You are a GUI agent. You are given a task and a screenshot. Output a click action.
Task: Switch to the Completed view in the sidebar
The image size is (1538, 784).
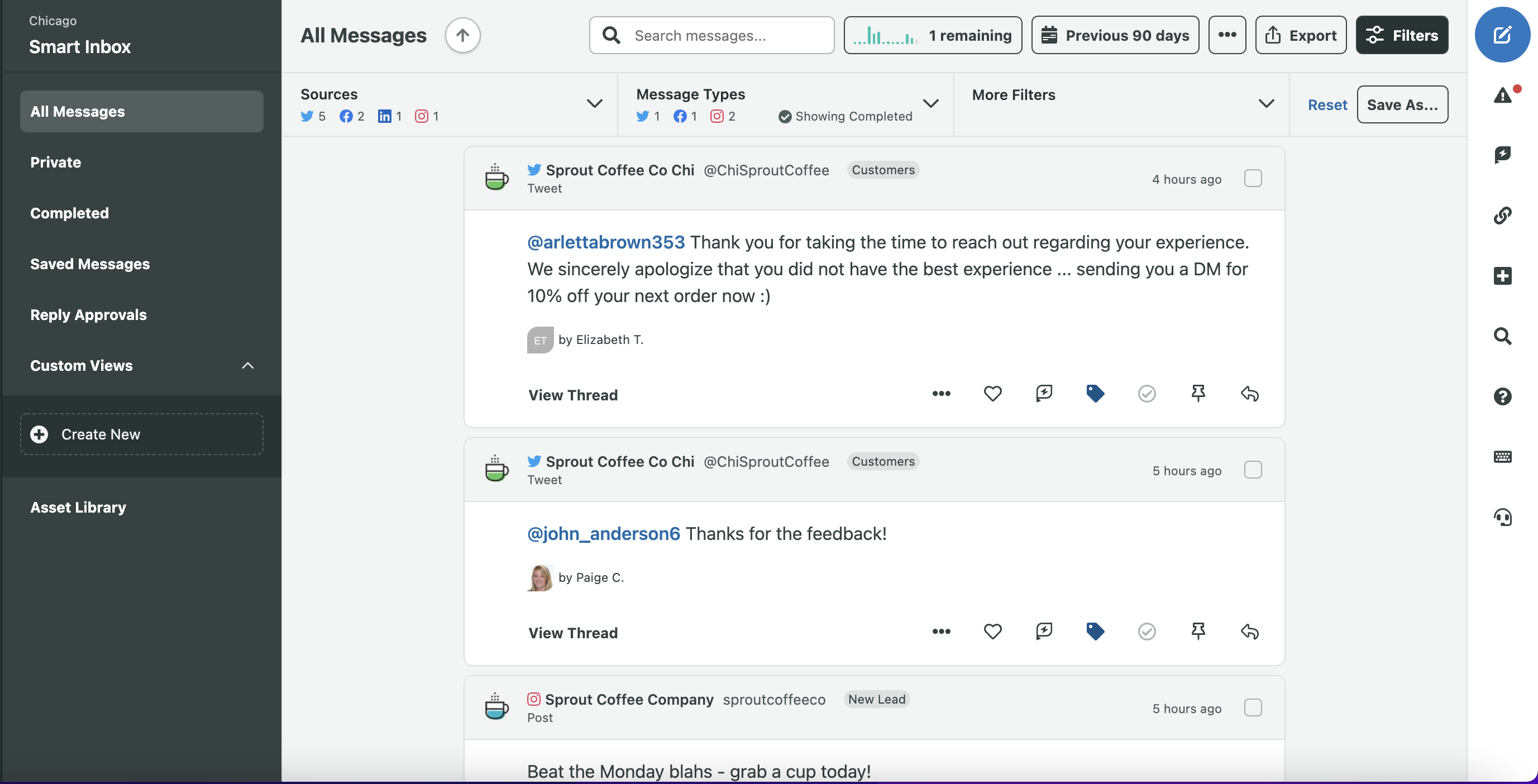tap(69, 213)
